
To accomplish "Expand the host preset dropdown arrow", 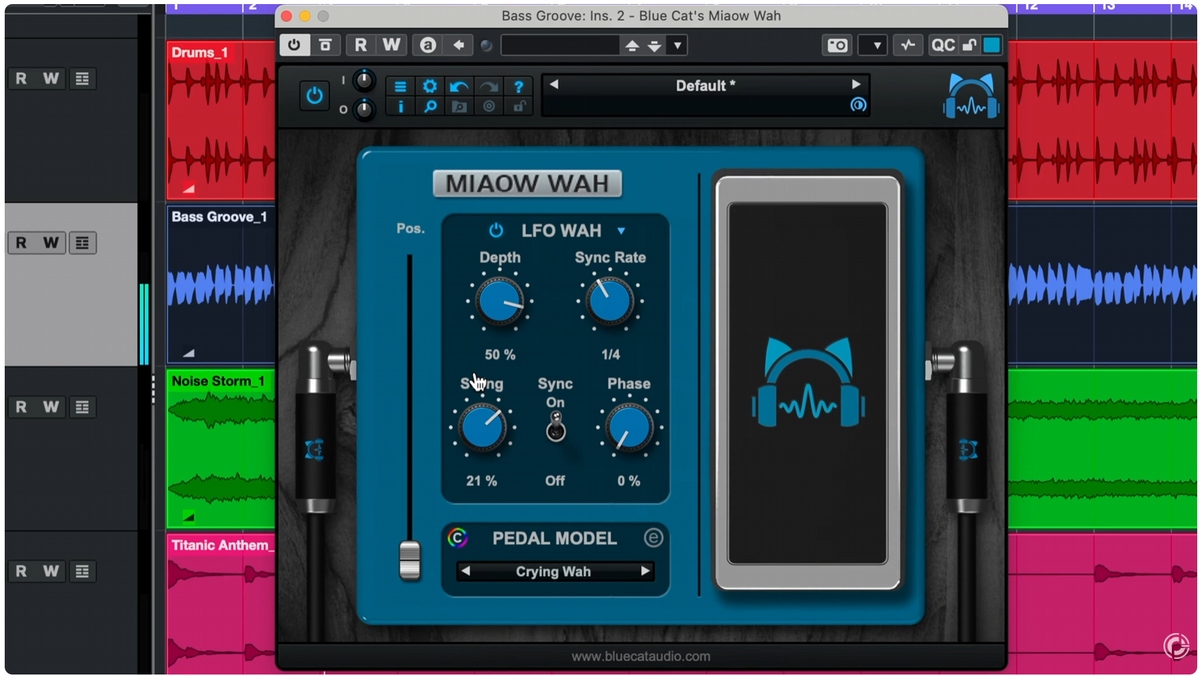I will click(677, 45).
